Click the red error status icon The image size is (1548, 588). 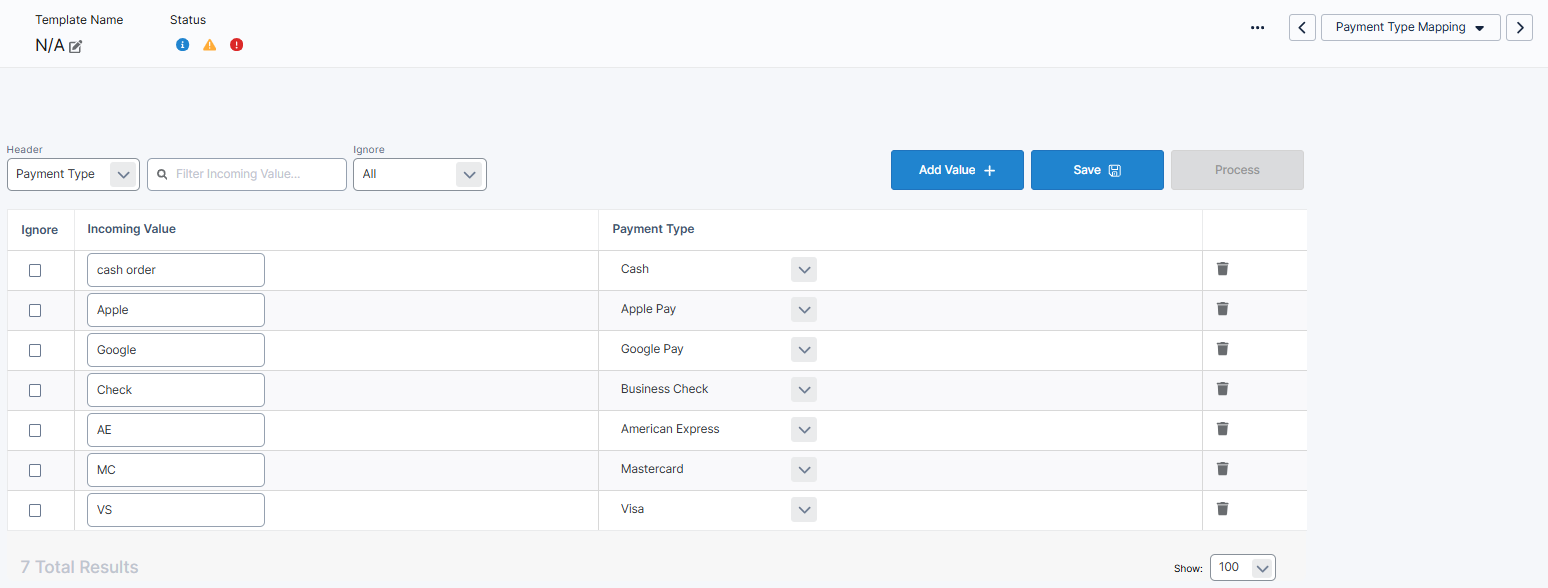coord(236,45)
